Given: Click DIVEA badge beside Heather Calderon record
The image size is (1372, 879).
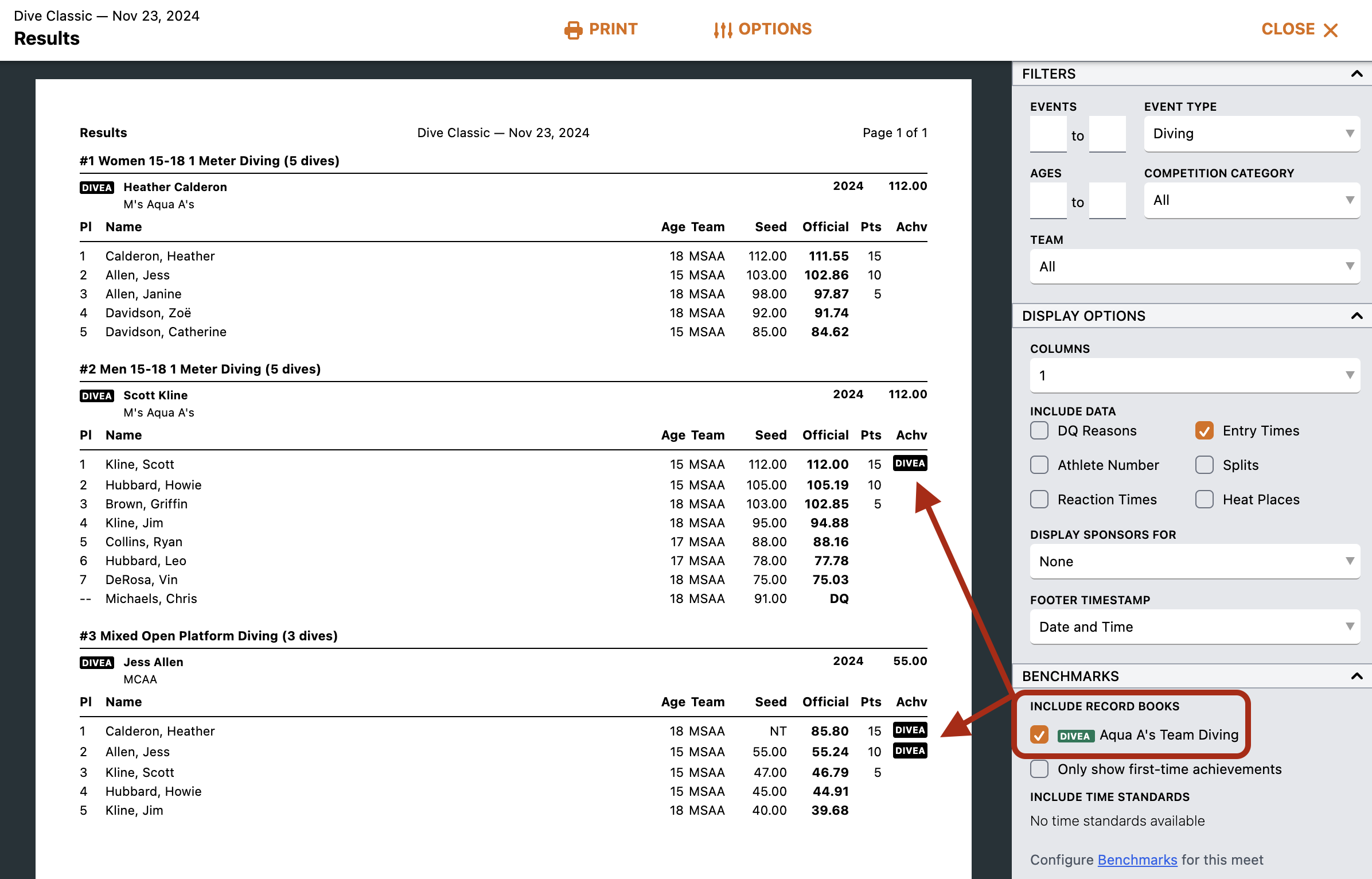Looking at the screenshot, I should coord(96,188).
